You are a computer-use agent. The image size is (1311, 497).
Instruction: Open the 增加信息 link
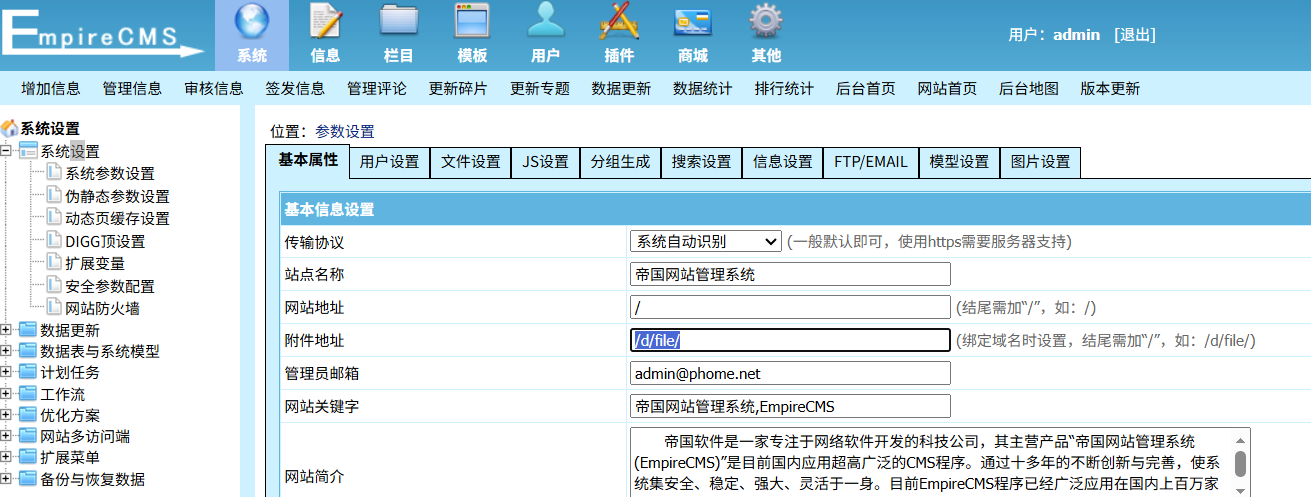(x=51, y=88)
